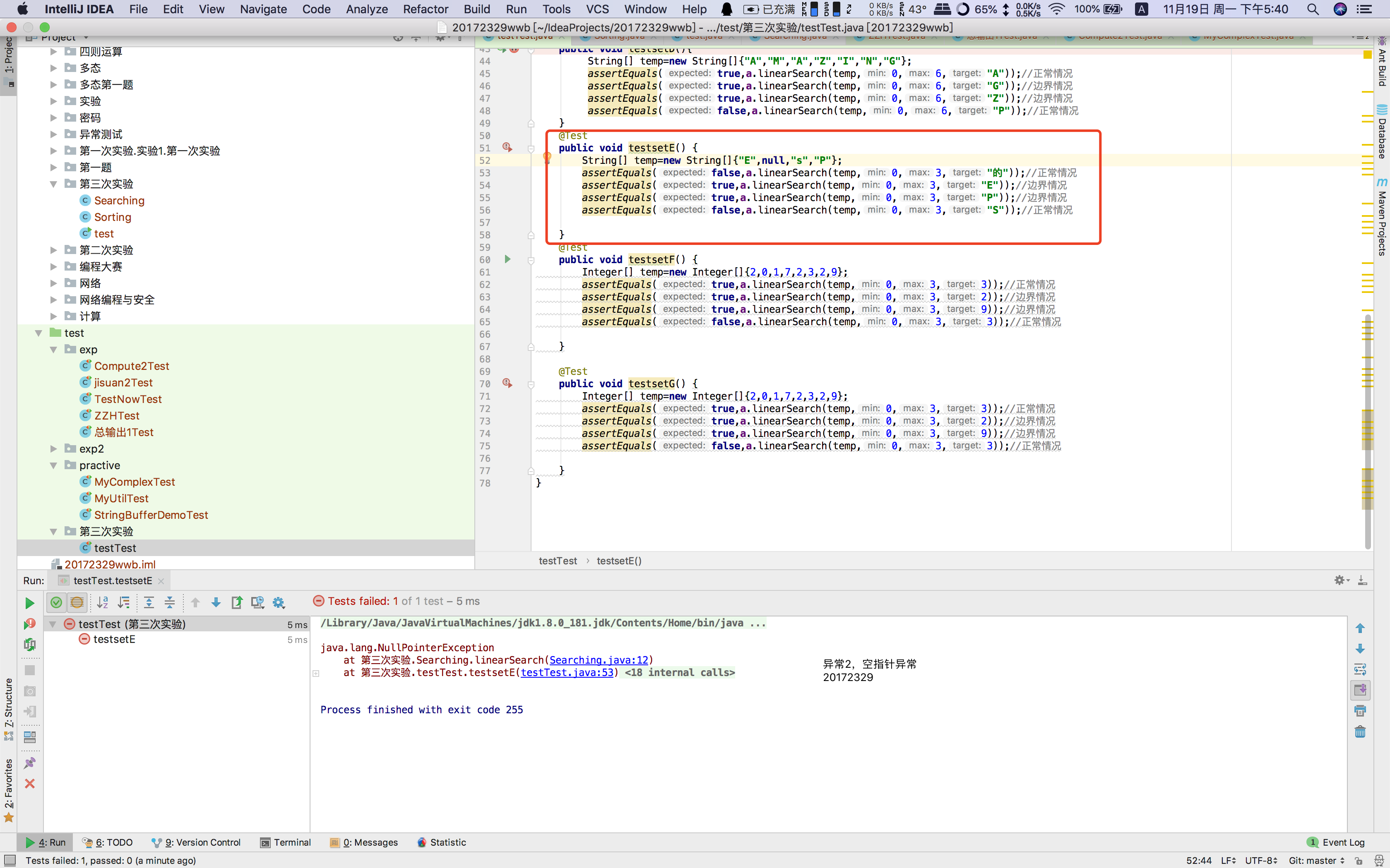Export test results icon

point(237,602)
